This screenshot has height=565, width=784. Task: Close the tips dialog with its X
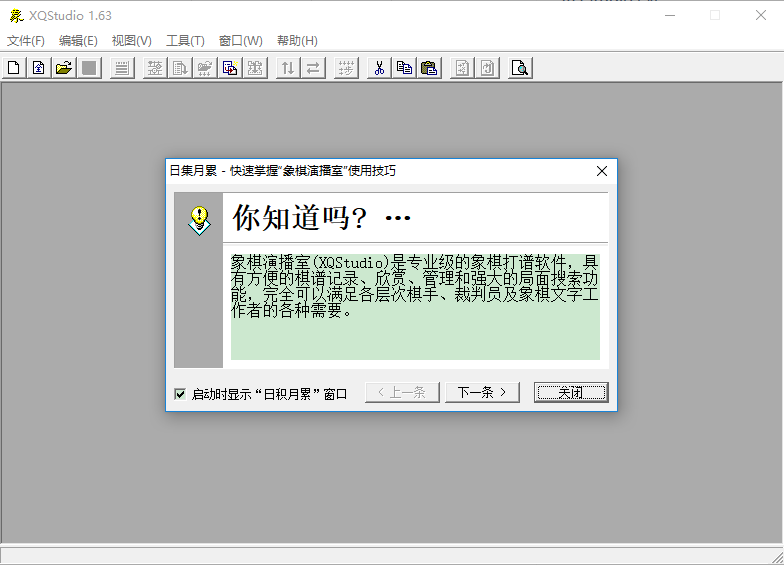click(602, 171)
